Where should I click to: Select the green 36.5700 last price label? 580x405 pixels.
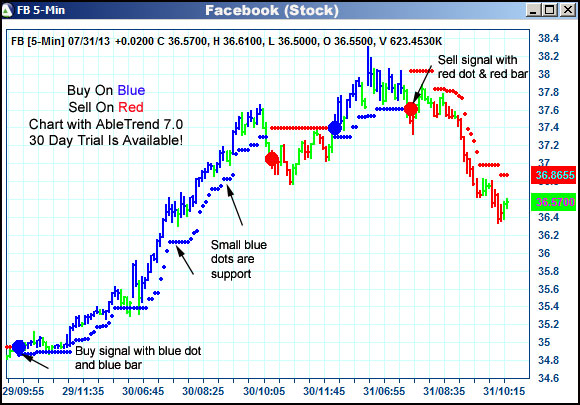pos(554,202)
